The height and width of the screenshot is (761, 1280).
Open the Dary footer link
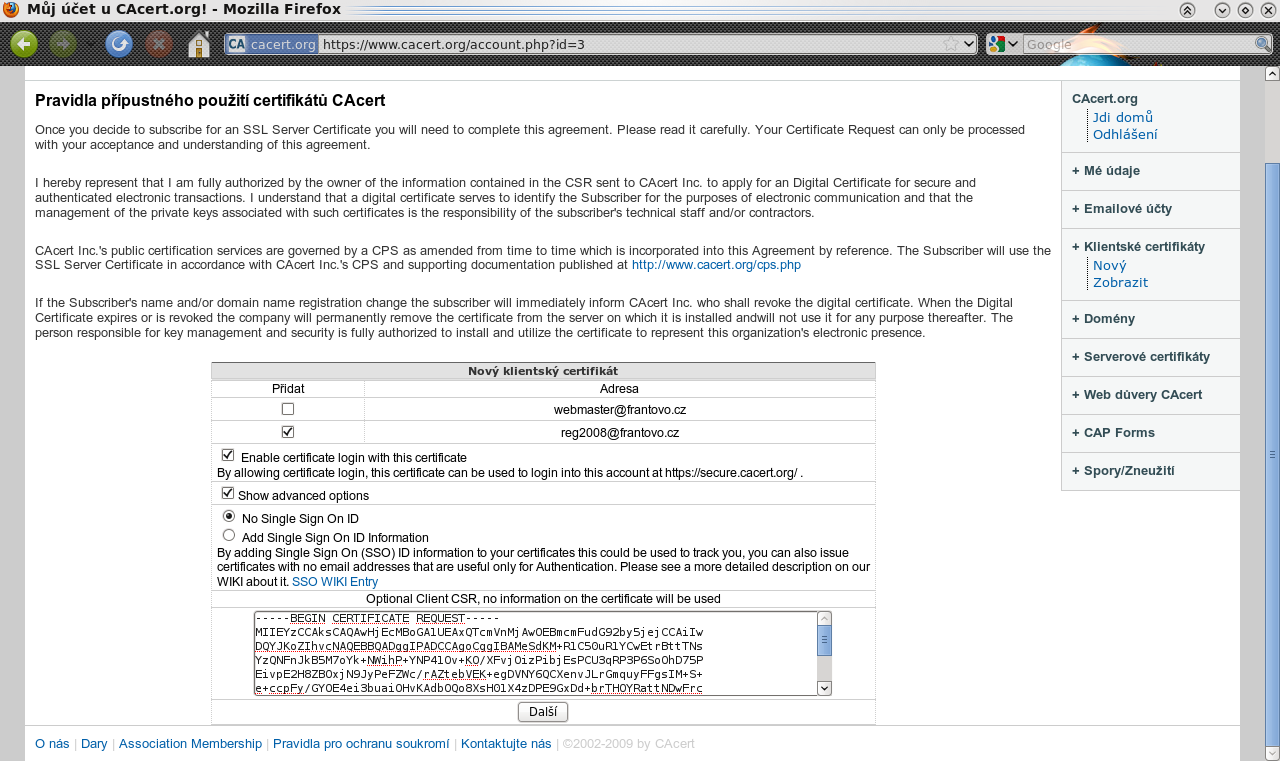click(94, 743)
